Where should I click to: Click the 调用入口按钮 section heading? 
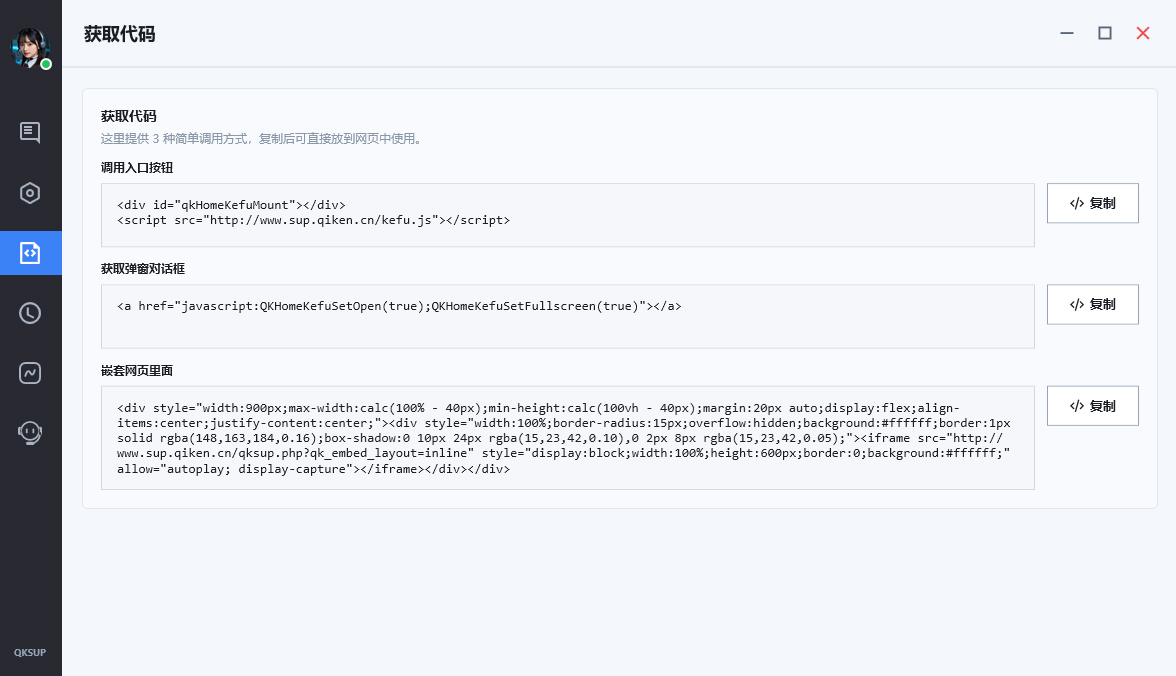(x=137, y=167)
